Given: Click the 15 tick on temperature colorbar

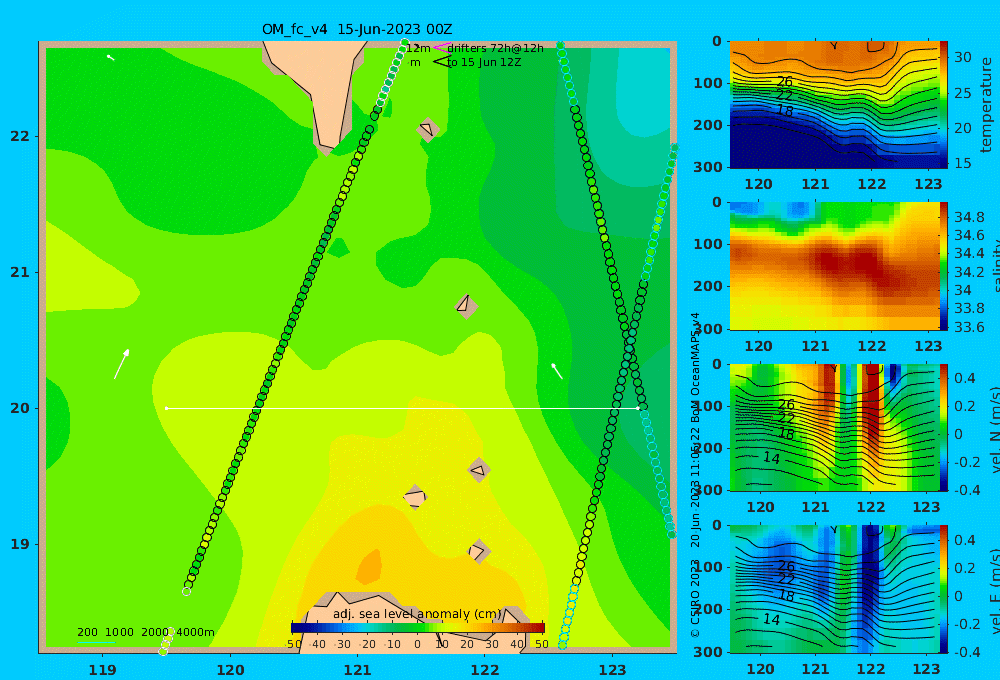Looking at the screenshot, I should (962, 163).
